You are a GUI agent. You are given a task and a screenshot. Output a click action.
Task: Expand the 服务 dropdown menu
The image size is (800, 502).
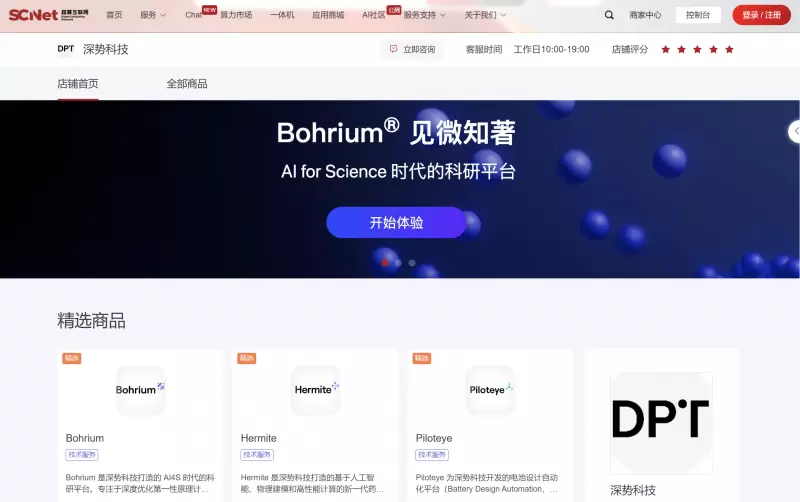pyautogui.click(x=152, y=15)
